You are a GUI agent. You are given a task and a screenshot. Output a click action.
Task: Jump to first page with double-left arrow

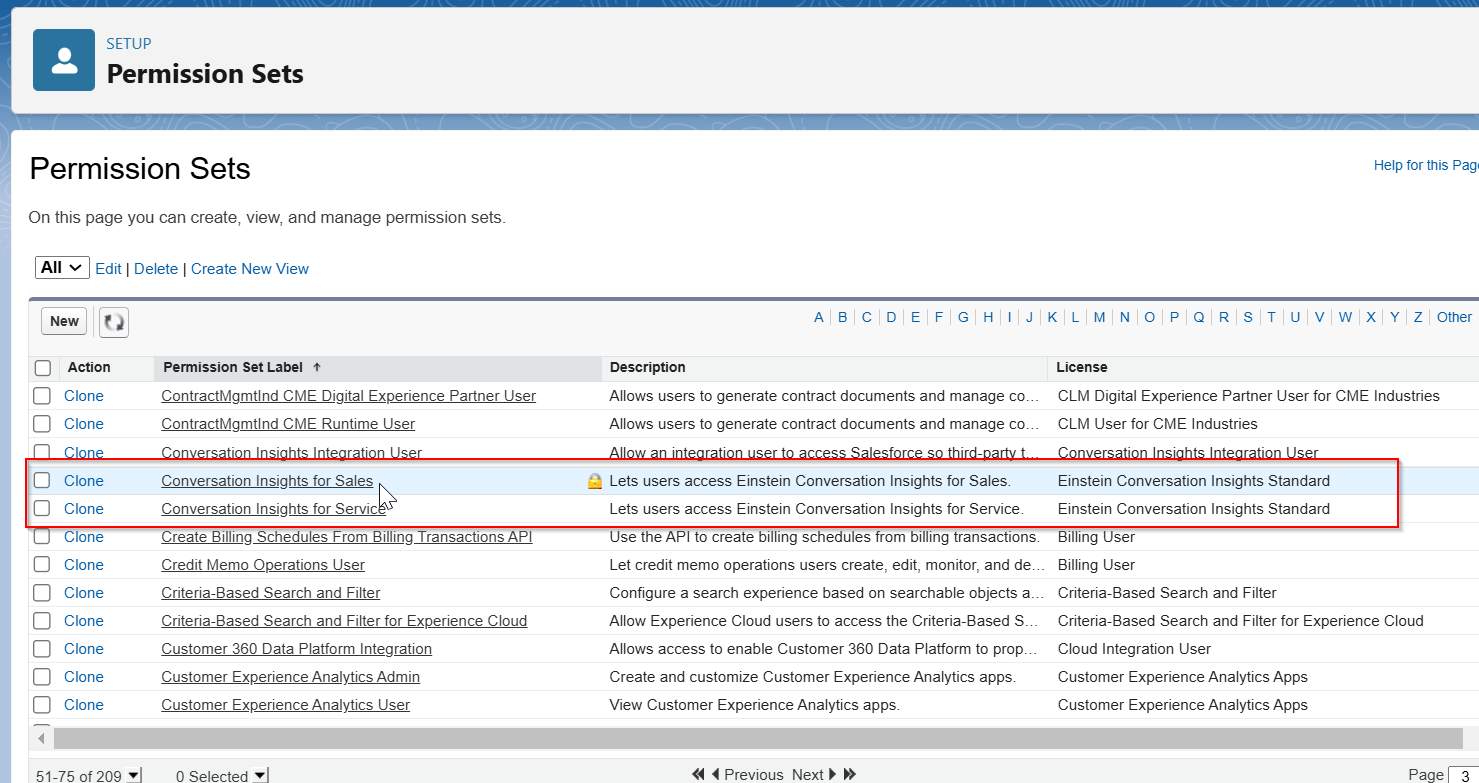(x=698, y=774)
